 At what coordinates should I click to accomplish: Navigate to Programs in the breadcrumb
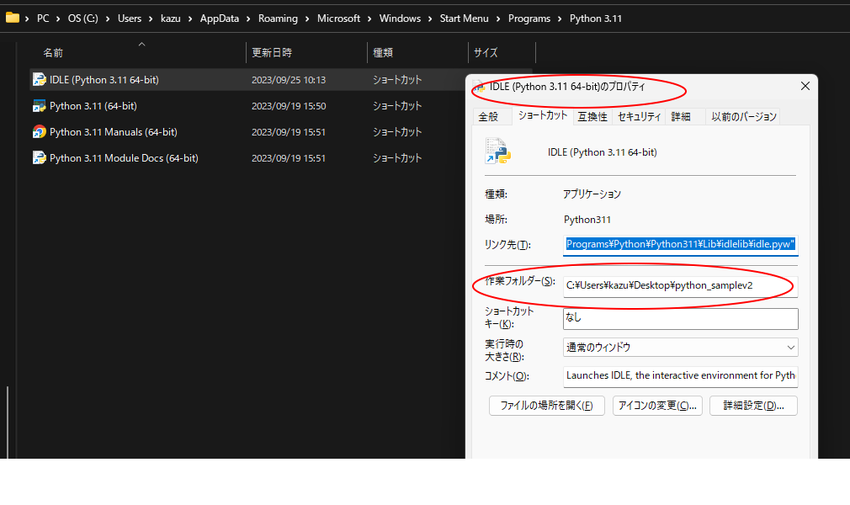(x=529, y=18)
